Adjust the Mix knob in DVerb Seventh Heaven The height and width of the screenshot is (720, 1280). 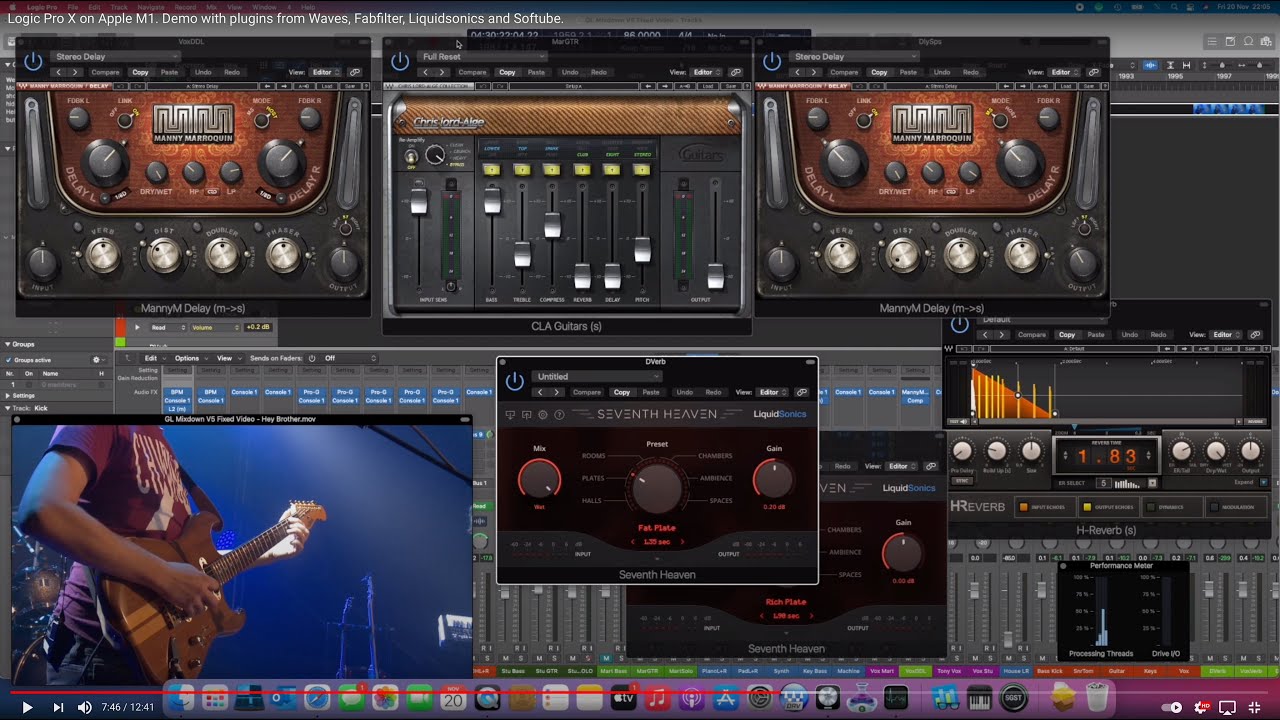[540, 478]
